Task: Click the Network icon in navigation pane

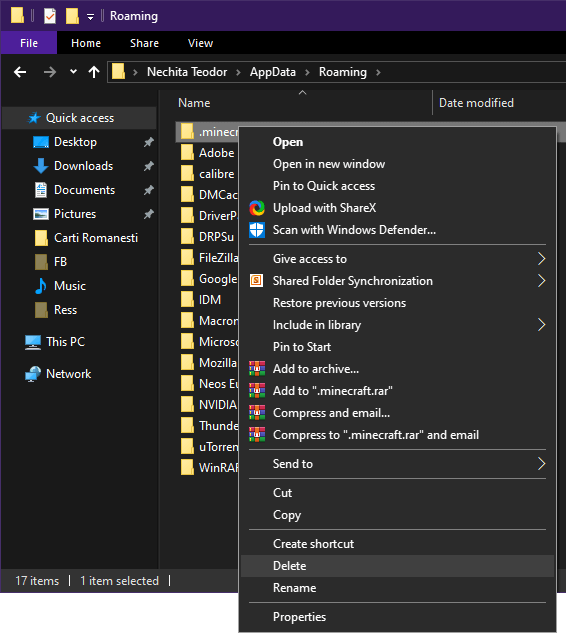Action: point(33,374)
